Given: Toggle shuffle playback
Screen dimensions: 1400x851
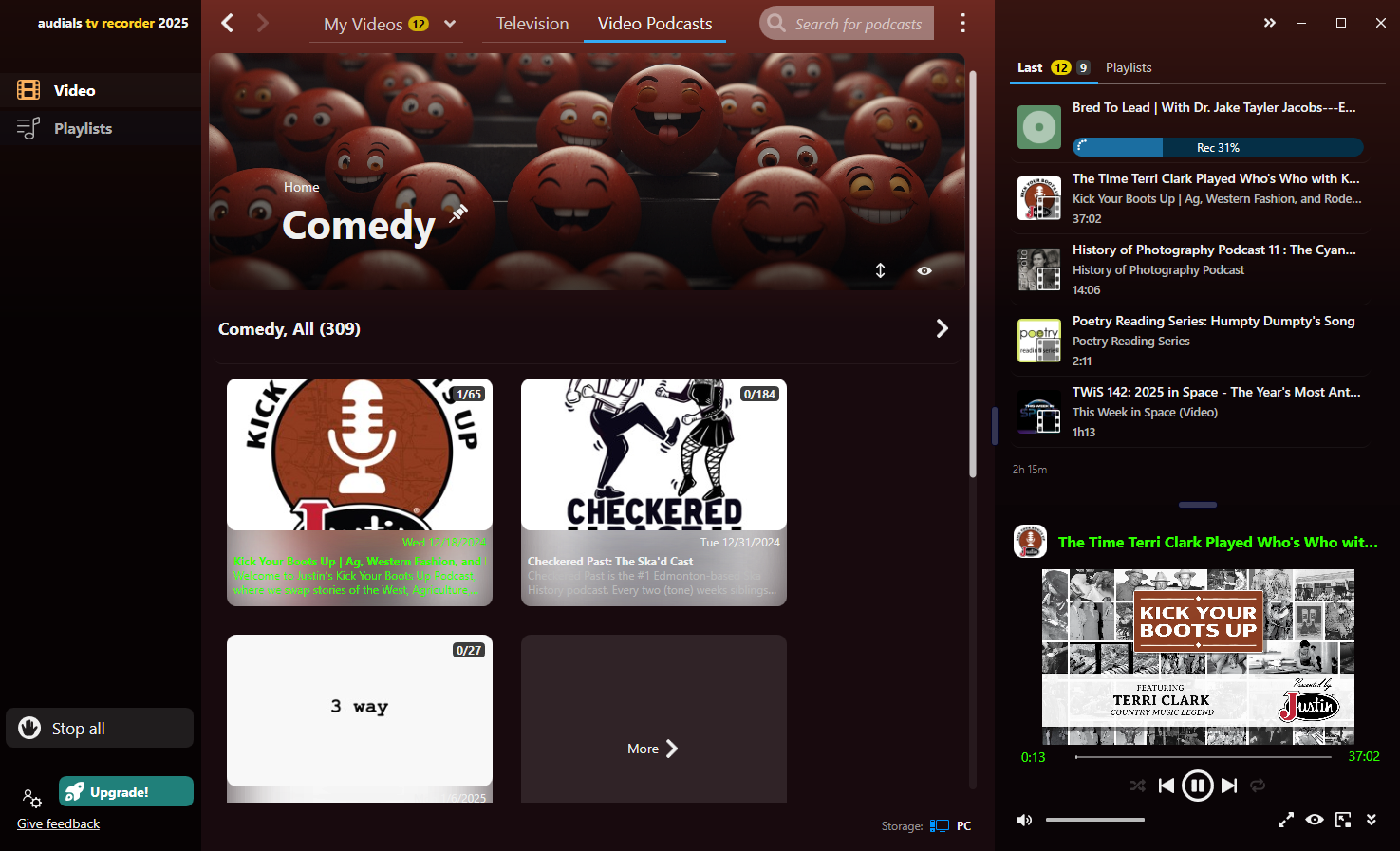Looking at the screenshot, I should [1137, 786].
